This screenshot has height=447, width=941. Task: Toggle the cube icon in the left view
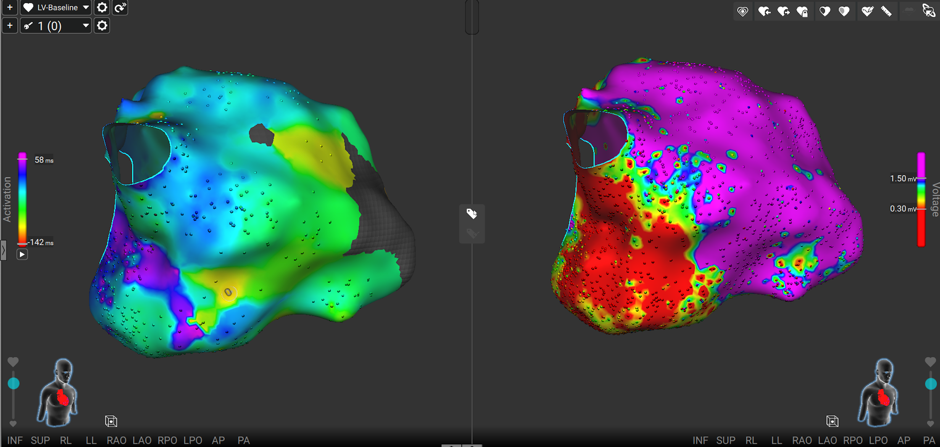tap(111, 421)
